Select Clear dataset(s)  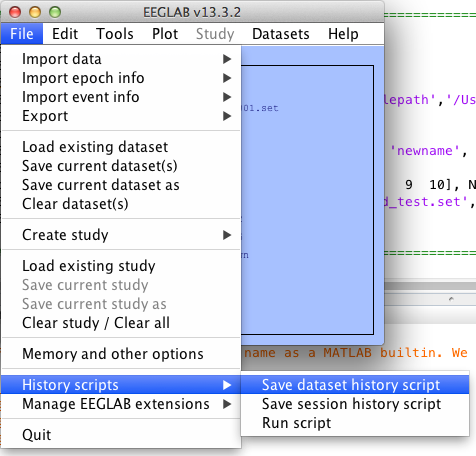click(x=121, y=204)
